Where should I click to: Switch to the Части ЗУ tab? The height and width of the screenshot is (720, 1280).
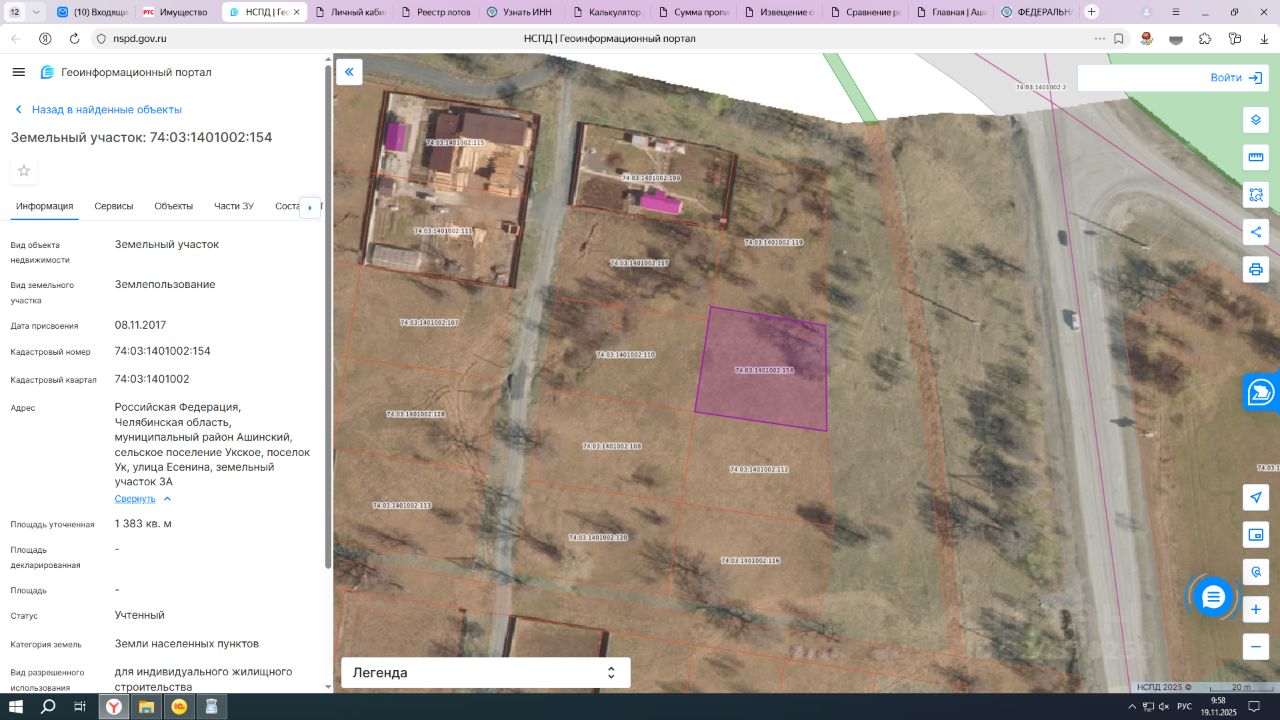pos(234,206)
